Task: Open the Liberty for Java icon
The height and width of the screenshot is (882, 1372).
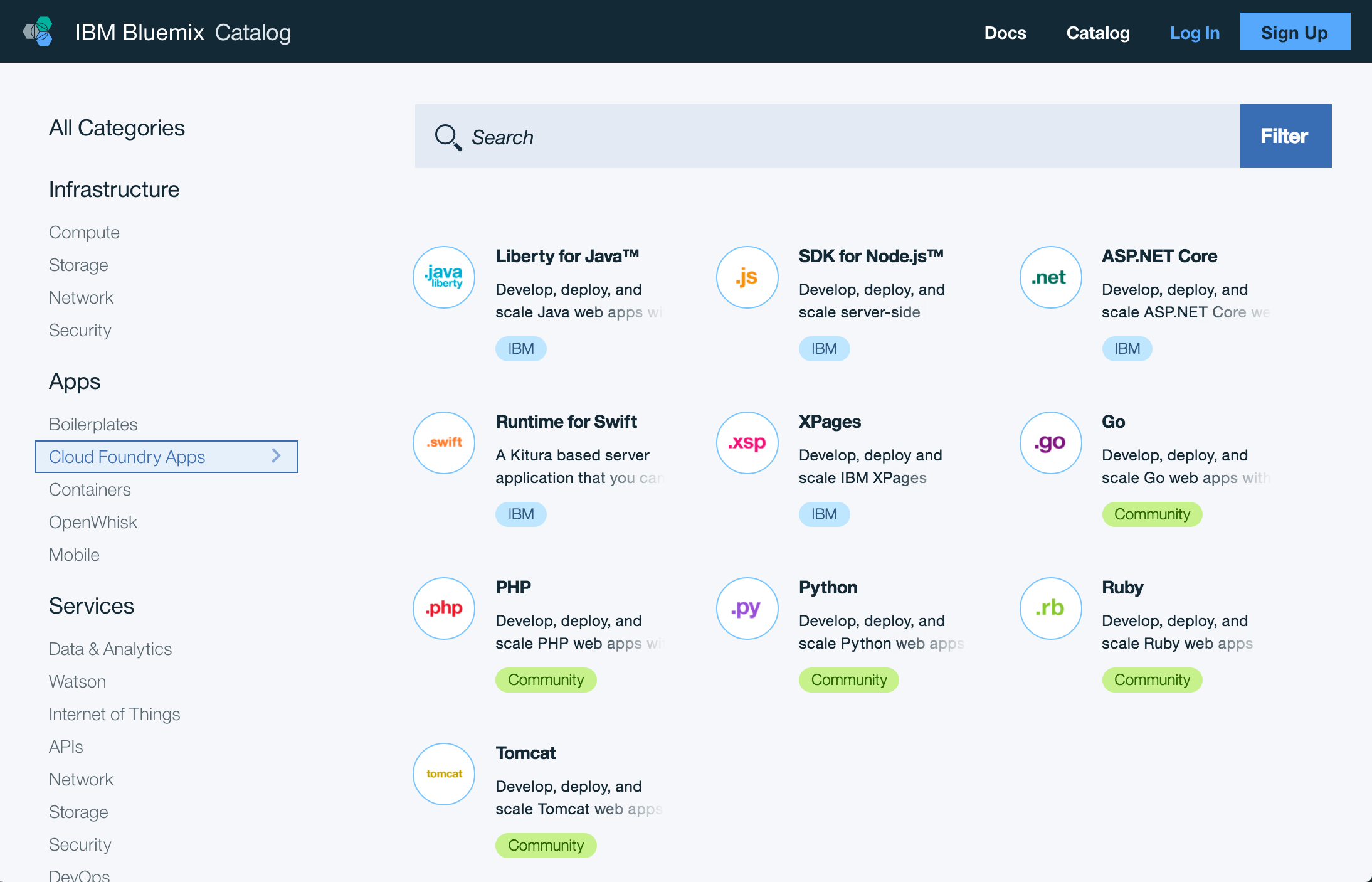Action: point(444,277)
